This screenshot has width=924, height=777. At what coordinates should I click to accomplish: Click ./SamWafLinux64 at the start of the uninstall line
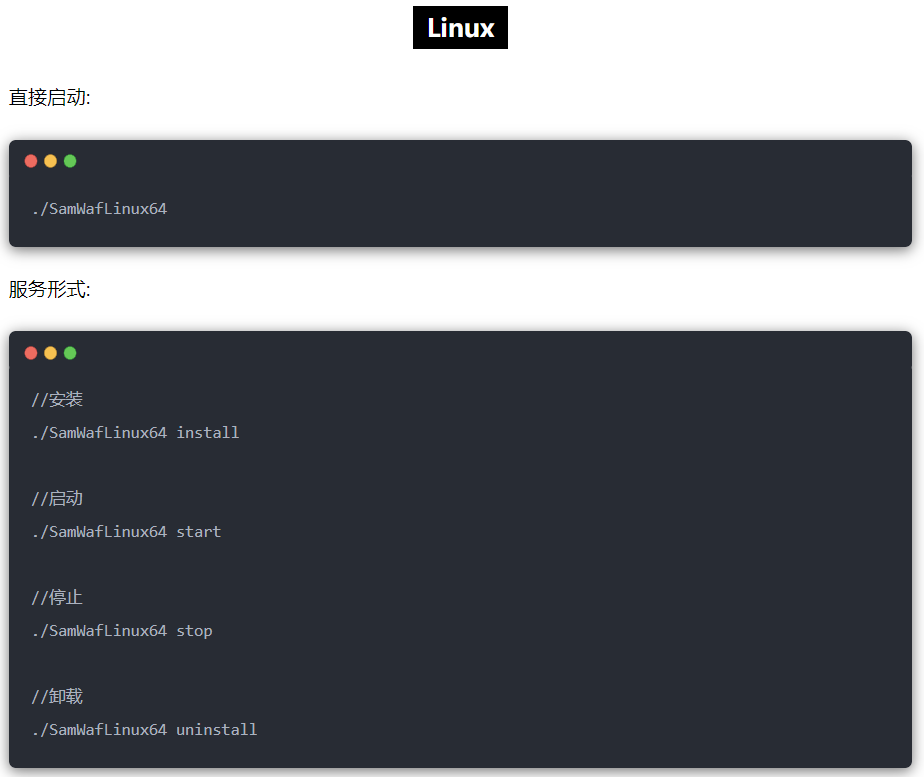[99, 730]
